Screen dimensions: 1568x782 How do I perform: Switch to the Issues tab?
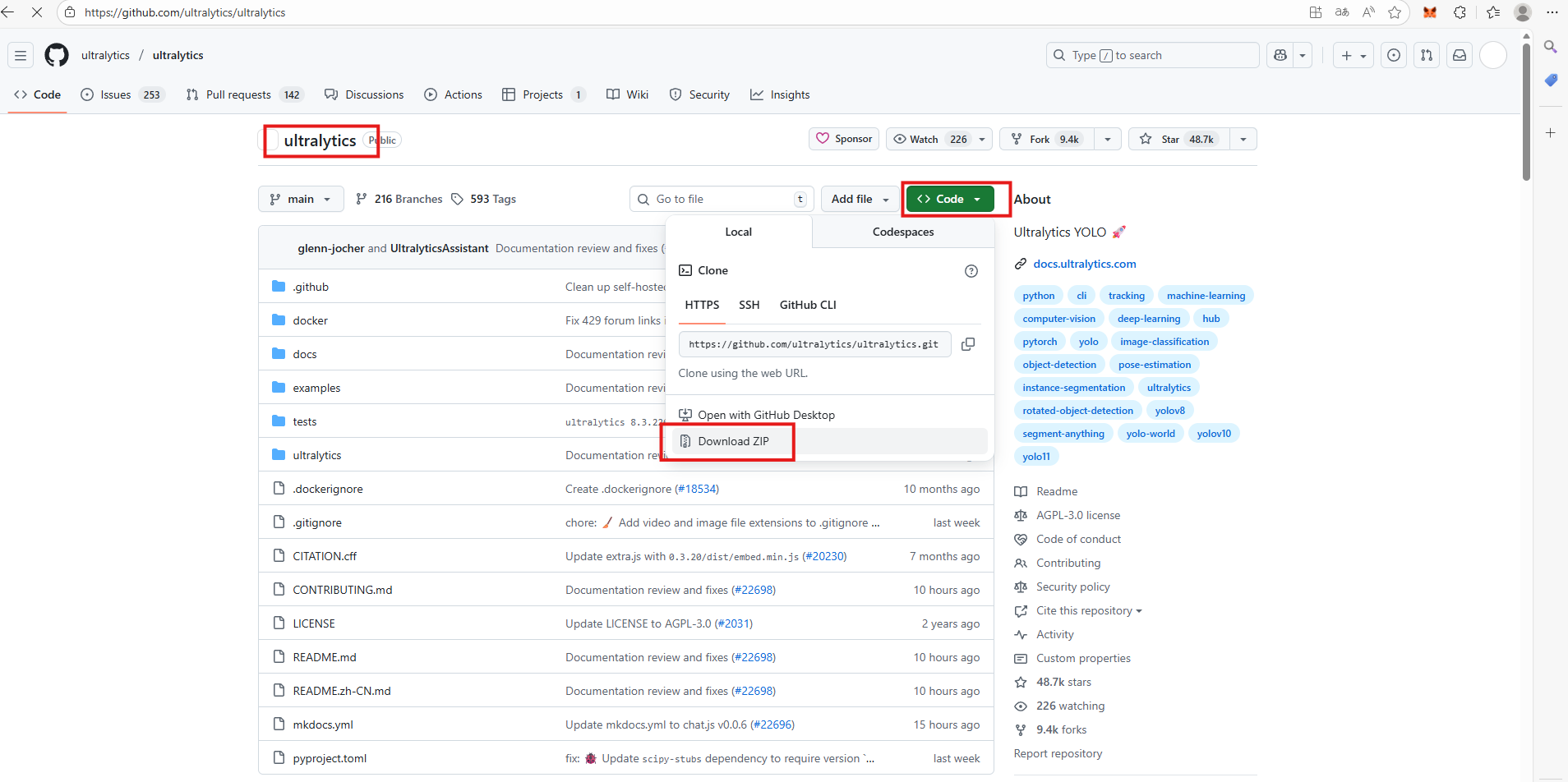click(122, 94)
